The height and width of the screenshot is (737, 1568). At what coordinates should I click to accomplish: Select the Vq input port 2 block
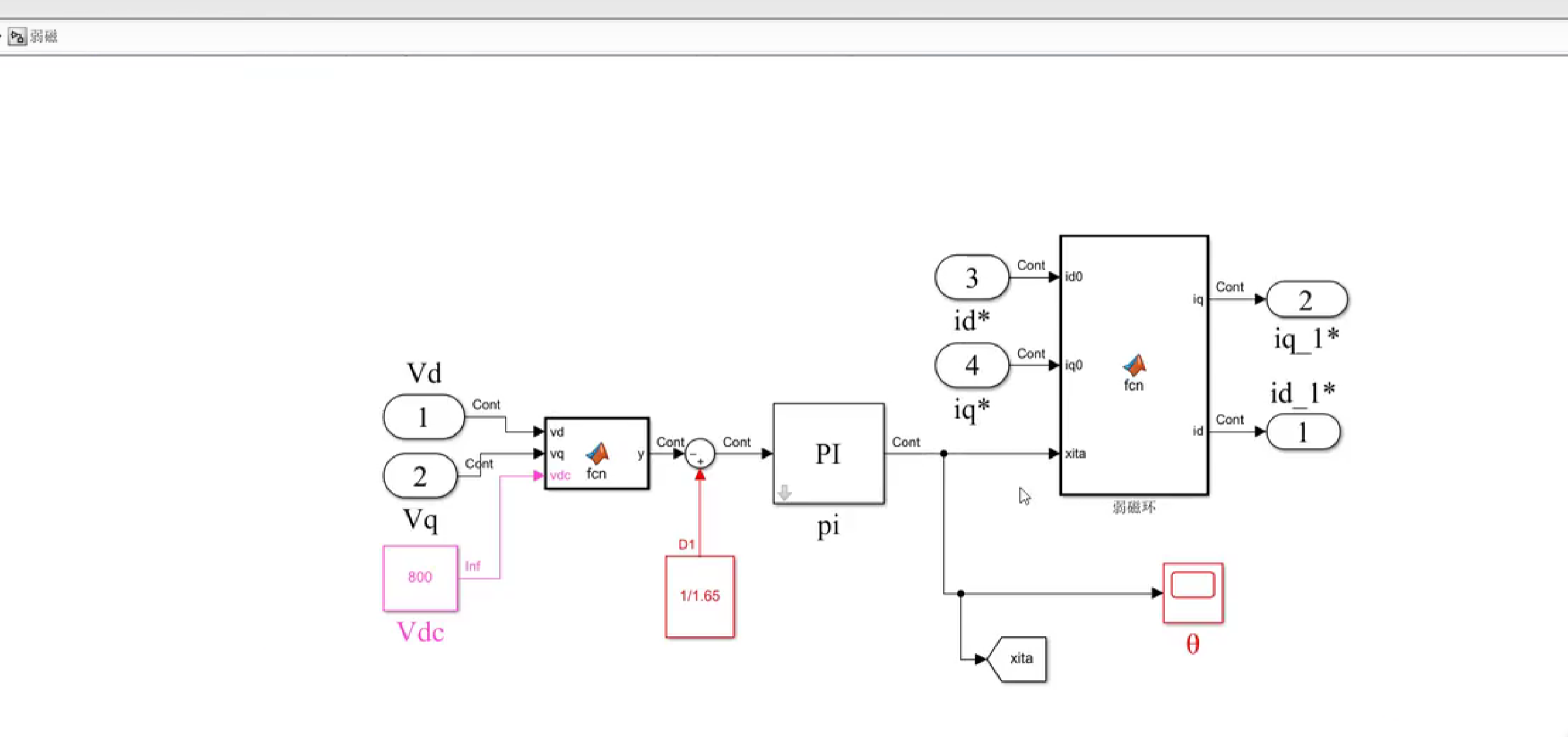click(x=420, y=476)
